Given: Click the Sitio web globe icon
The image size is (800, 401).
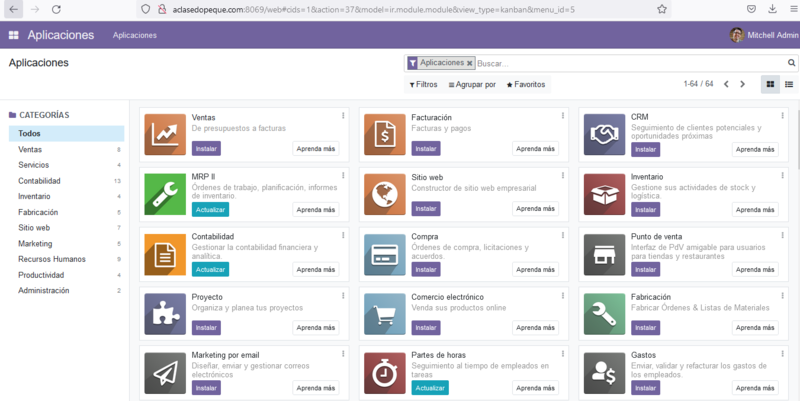Looking at the screenshot, I should (385, 194).
